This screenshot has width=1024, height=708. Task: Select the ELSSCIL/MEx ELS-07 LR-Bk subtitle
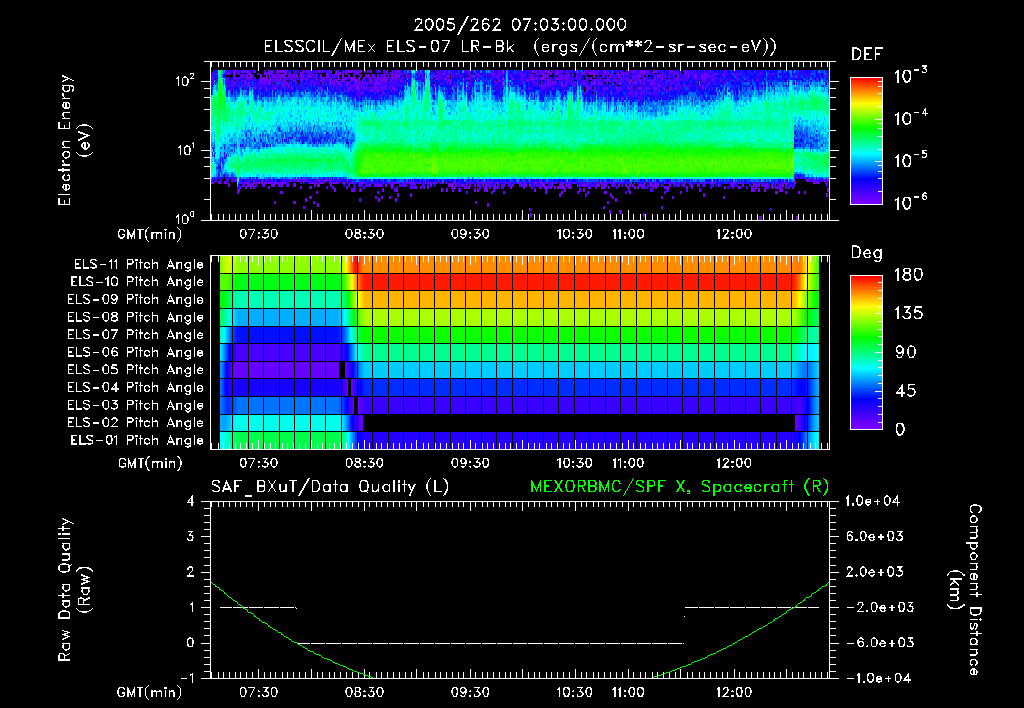[x=520, y=47]
